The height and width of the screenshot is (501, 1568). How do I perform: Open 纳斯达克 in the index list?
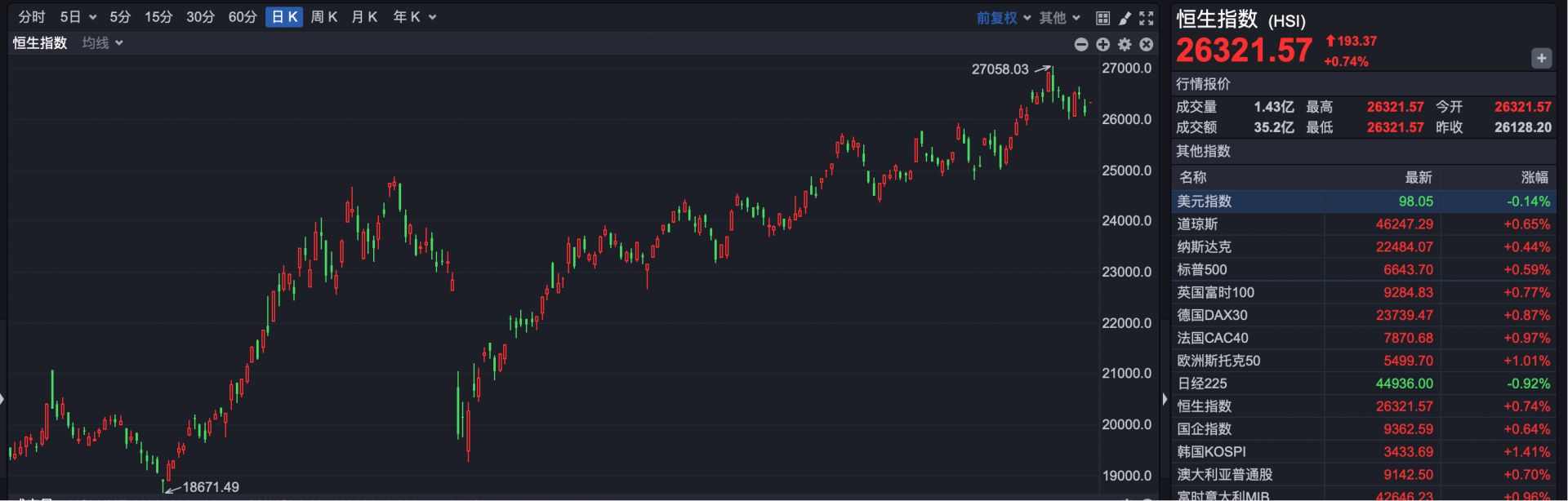pos(1204,246)
